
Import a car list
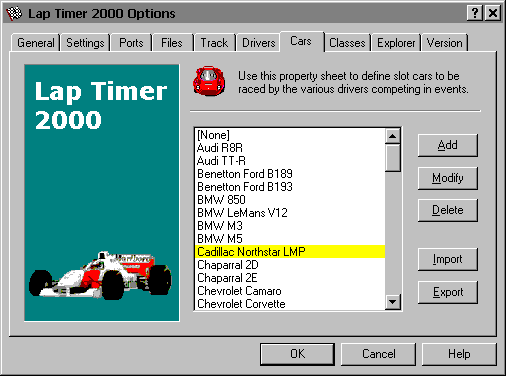coord(448,259)
